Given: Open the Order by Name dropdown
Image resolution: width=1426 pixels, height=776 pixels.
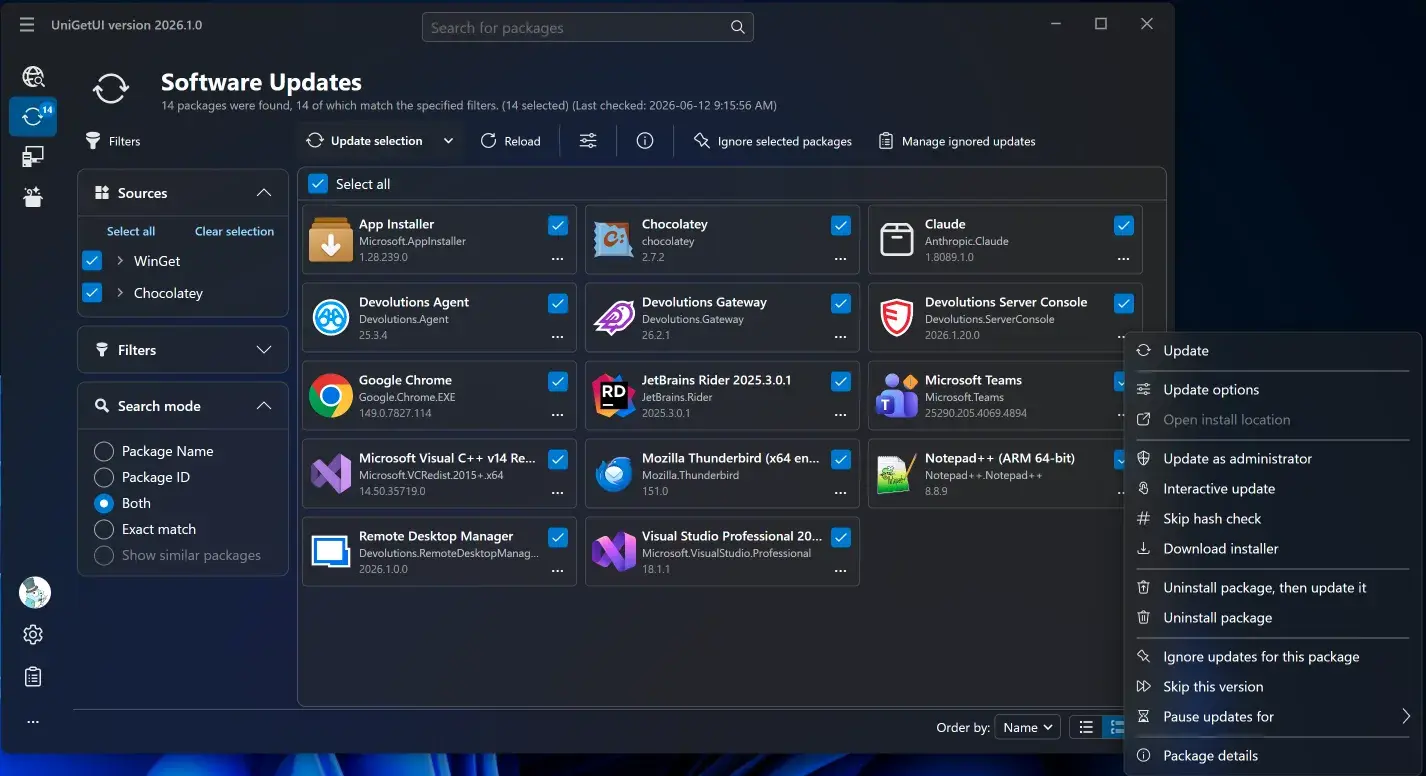Looking at the screenshot, I should pyautogui.click(x=1027, y=728).
